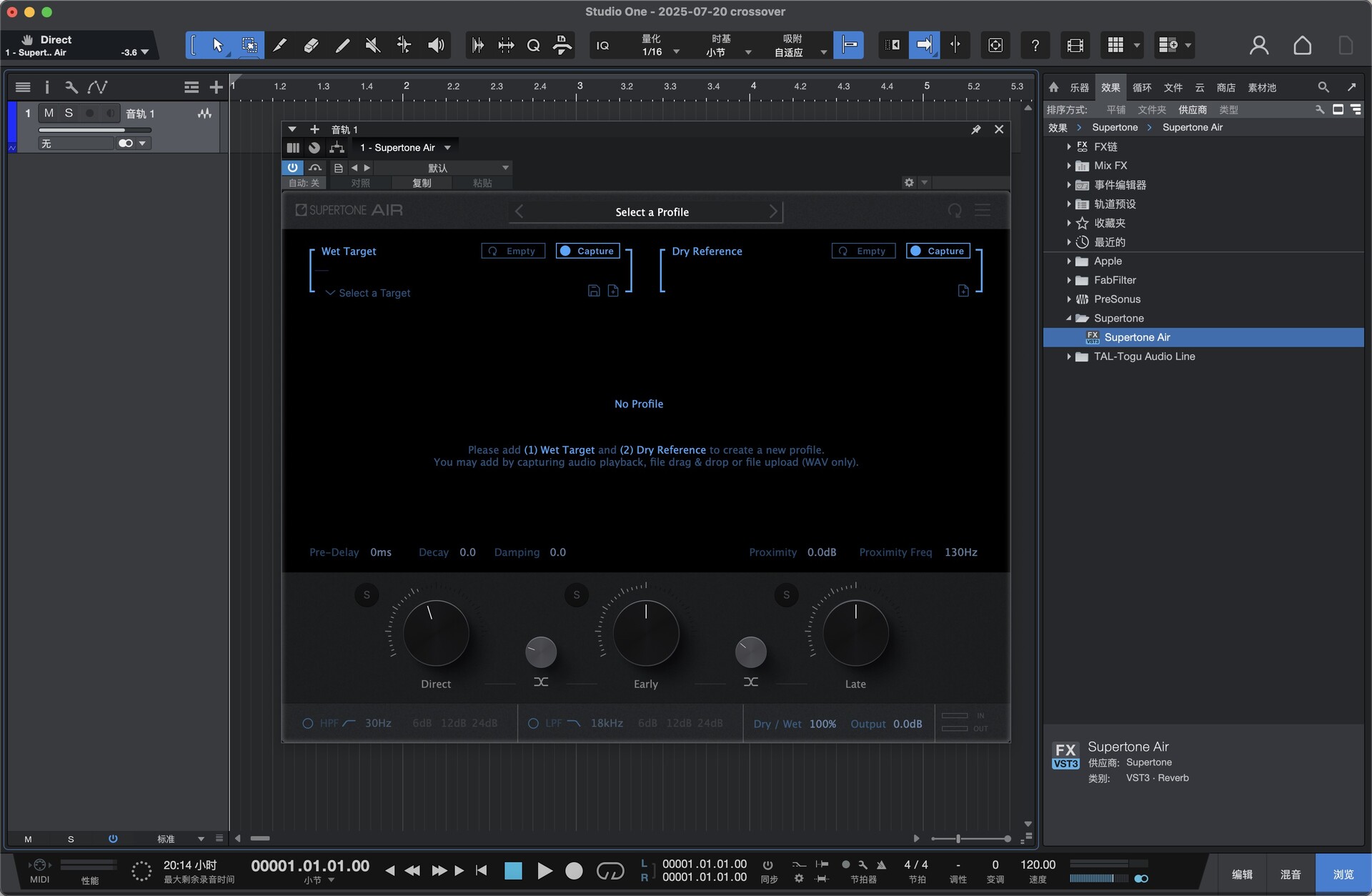Image resolution: width=1372 pixels, height=896 pixels.
Task: Select the Arrow tool in toolbar
Action: (x=217, y=45)
